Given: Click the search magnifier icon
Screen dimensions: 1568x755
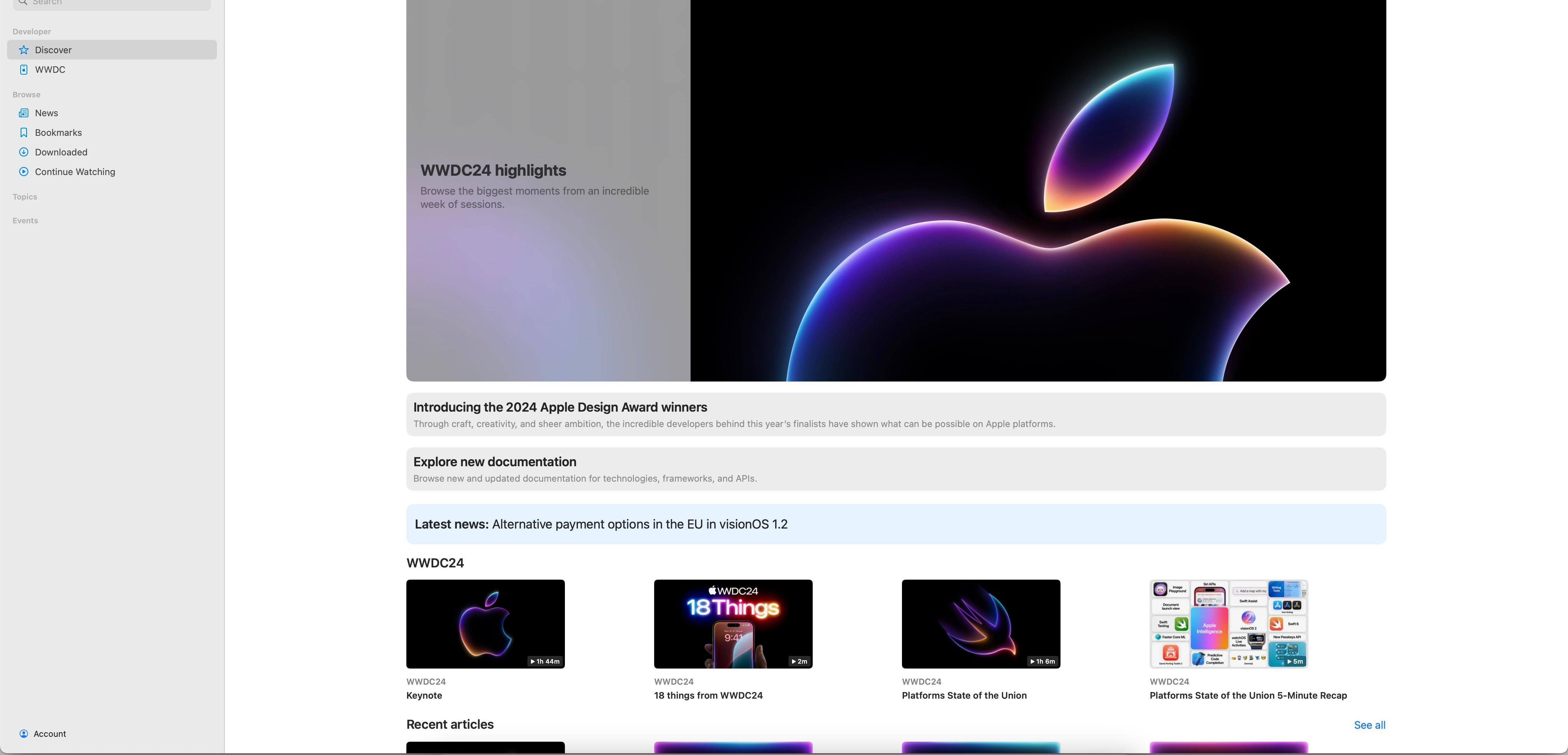Looking at the screenshot, I should tap(22, 2).
